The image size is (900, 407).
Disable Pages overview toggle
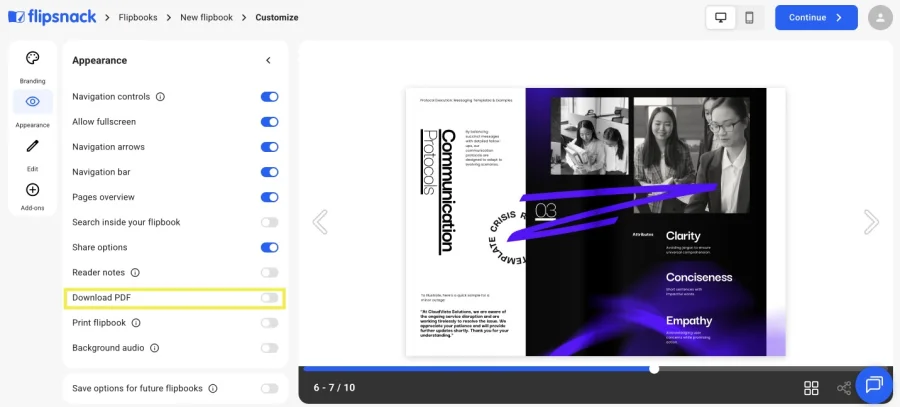(x=269, y=197)
